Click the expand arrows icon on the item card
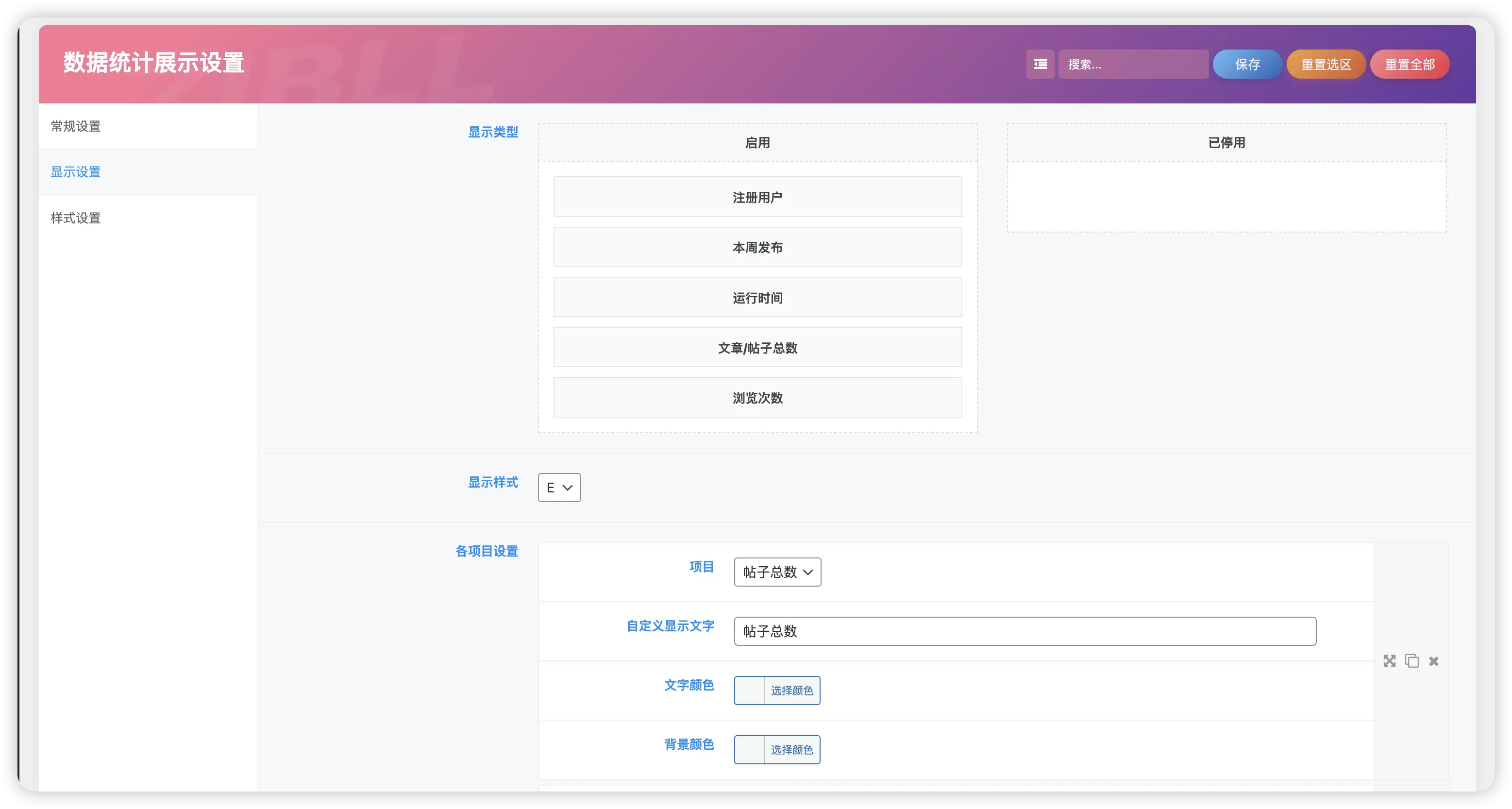This screenshot has height=809, width=1512. (1389, 661)
